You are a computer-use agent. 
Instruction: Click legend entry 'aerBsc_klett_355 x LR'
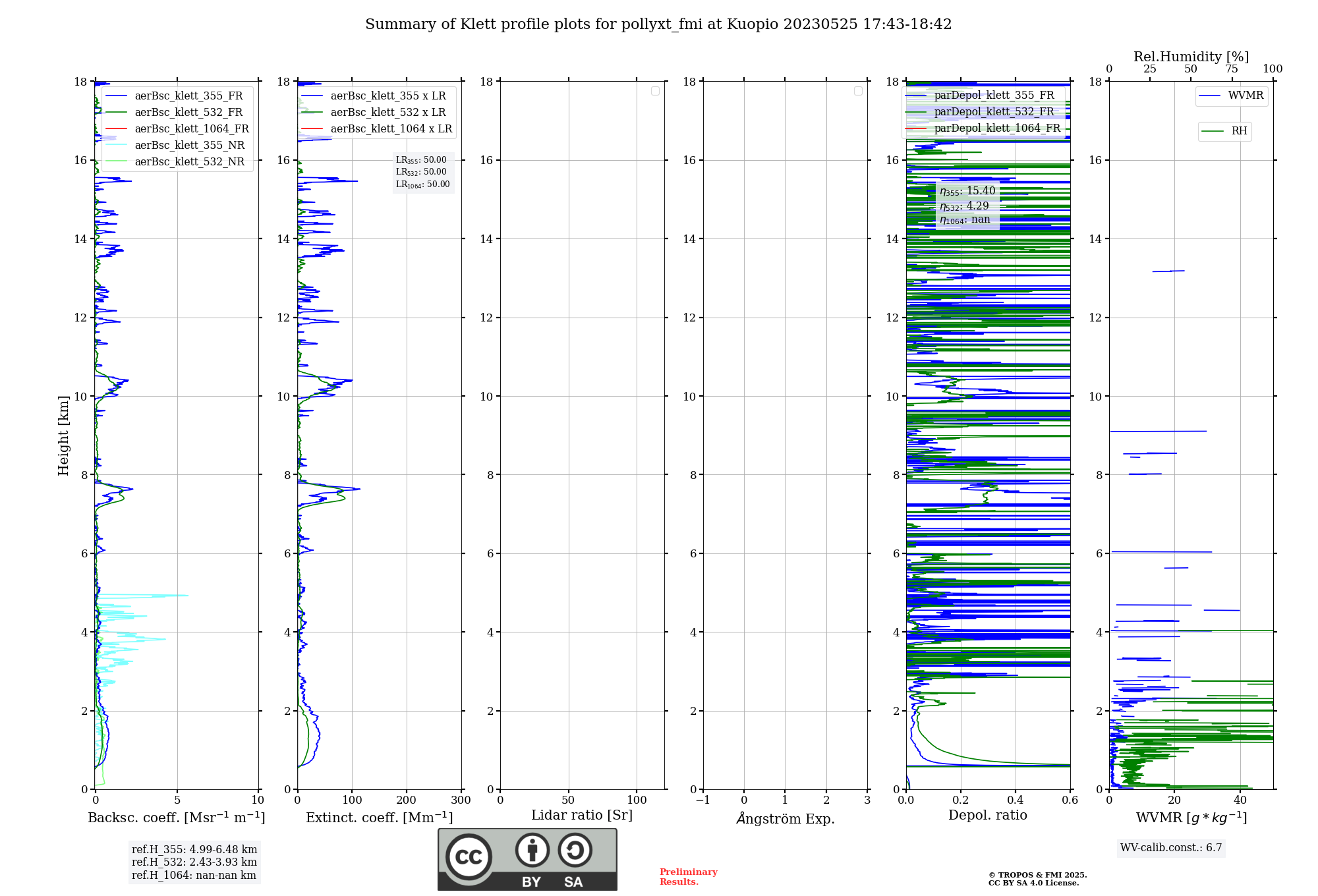(374, 96)
